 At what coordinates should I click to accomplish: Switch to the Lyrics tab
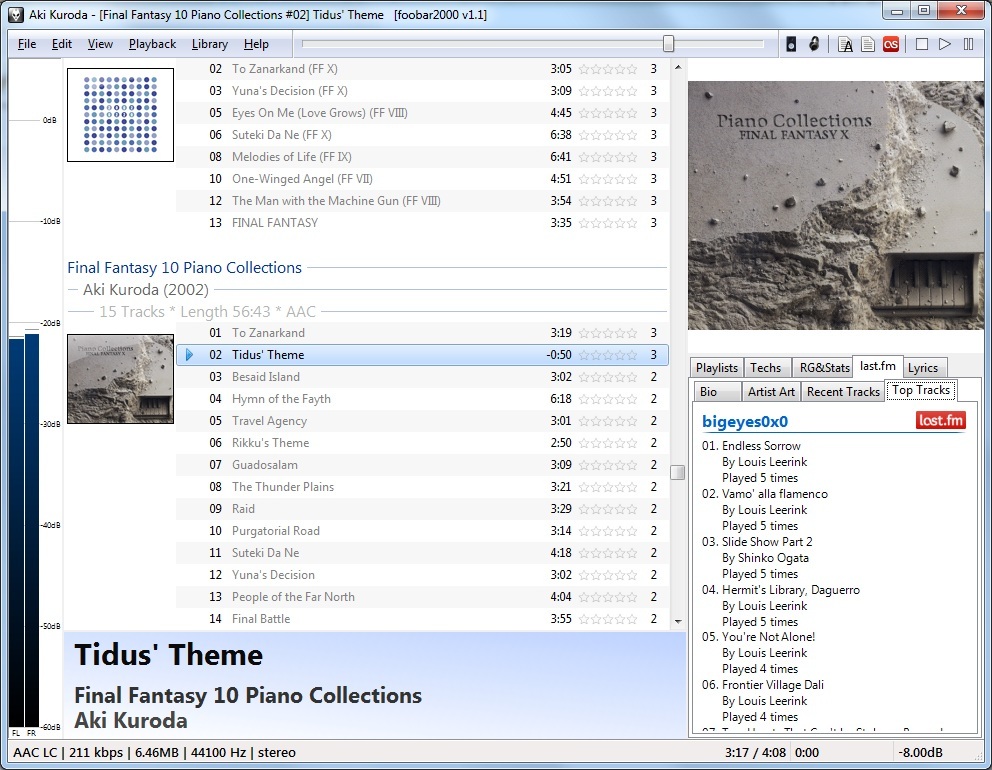click(923, 368)
